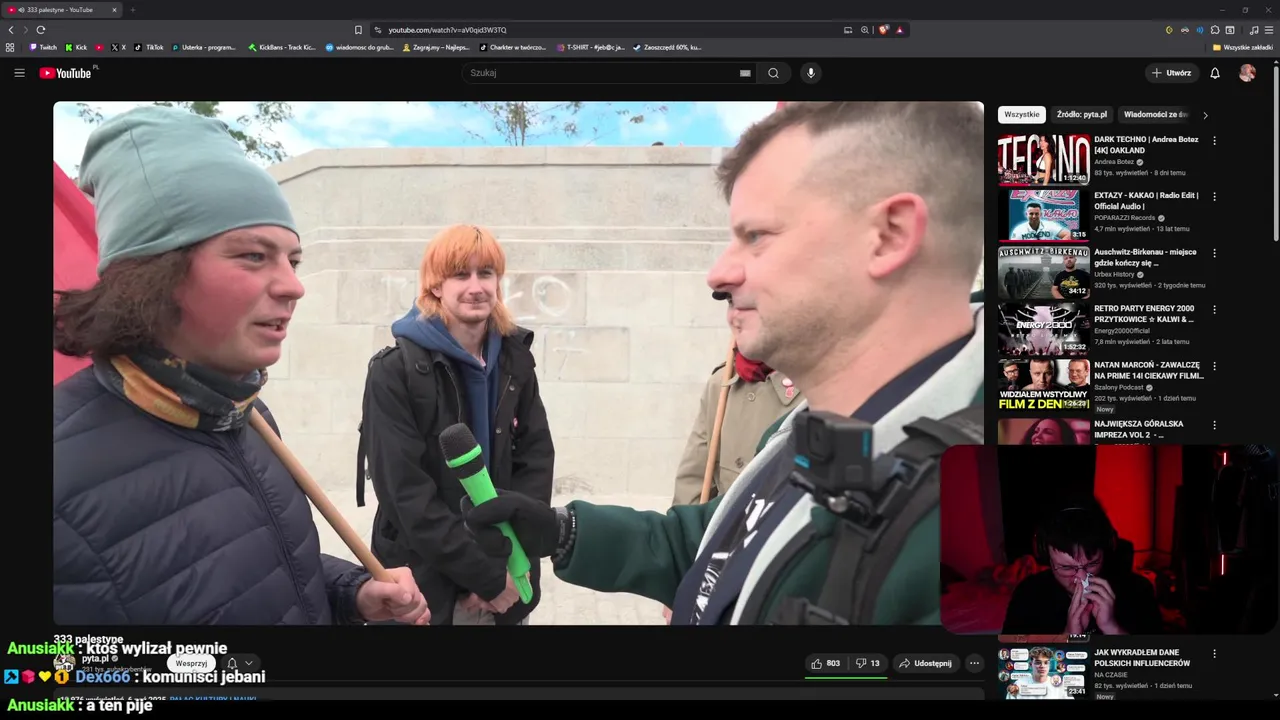Open NATAN MARCOŃ video thumbnail
This screenshot has height=720, width=1280.
tap(1043, 385)
